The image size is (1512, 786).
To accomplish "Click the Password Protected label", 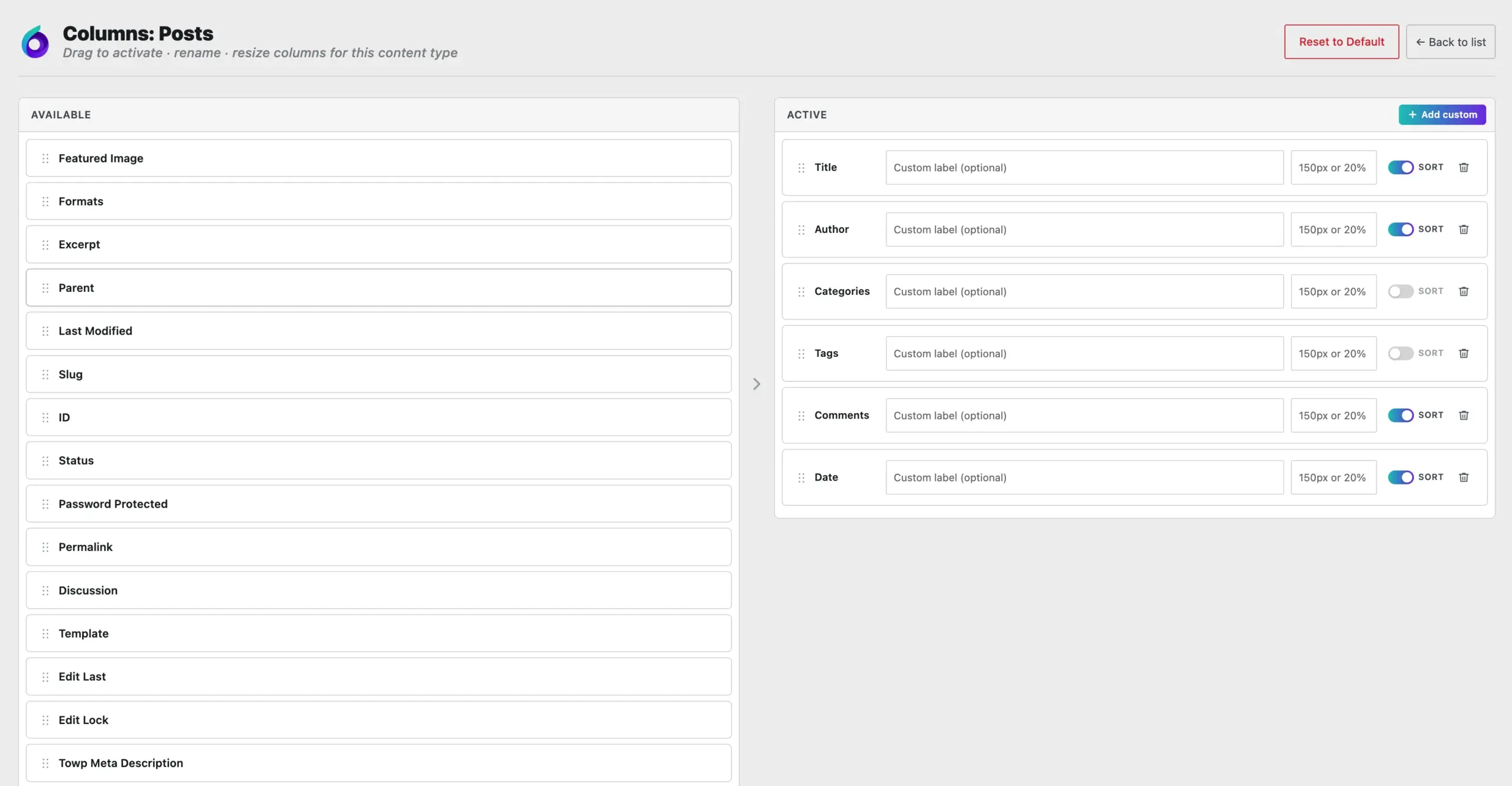I will point(113,504).
